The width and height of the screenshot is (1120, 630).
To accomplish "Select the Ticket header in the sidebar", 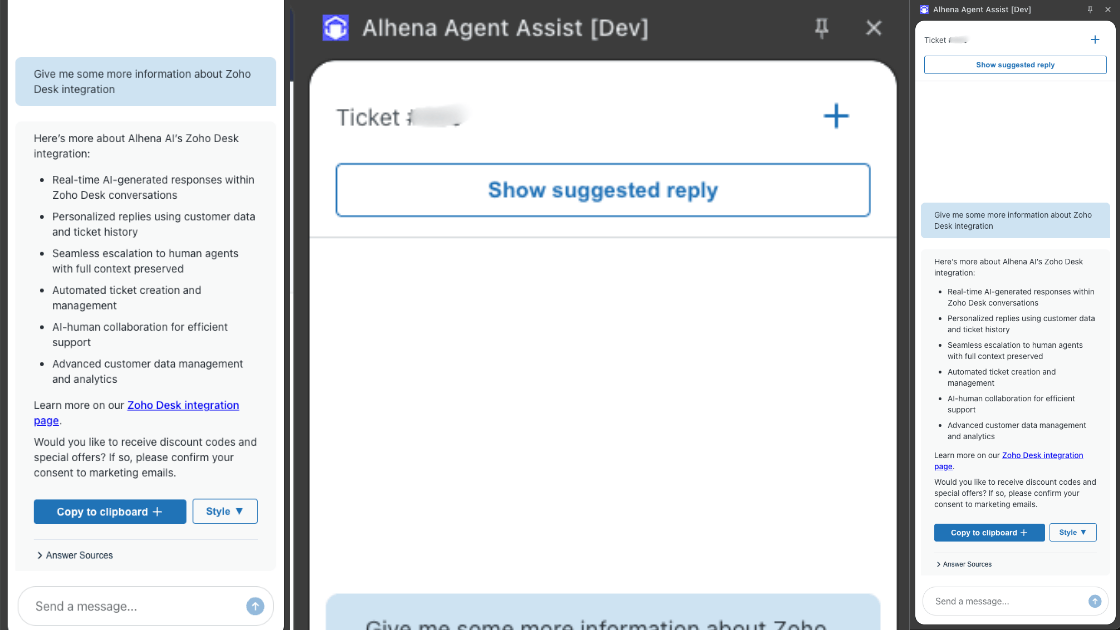I will point(945,40).
